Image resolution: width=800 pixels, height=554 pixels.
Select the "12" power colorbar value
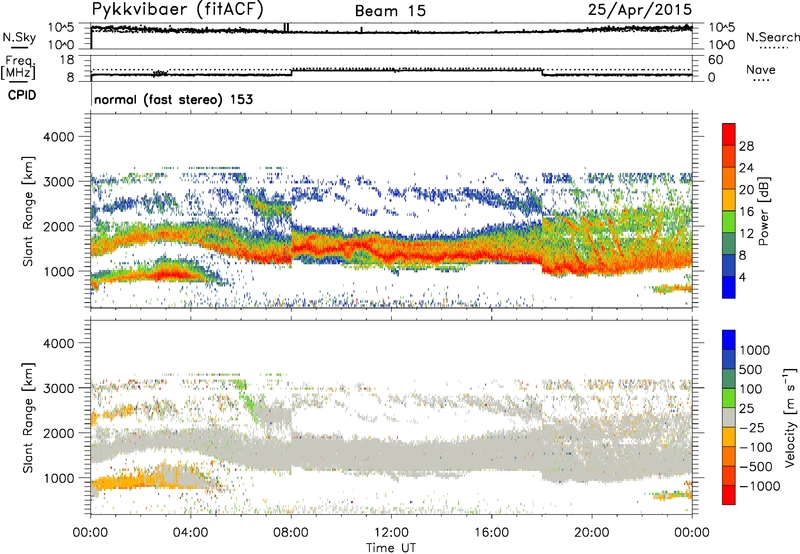coord(746,234)
